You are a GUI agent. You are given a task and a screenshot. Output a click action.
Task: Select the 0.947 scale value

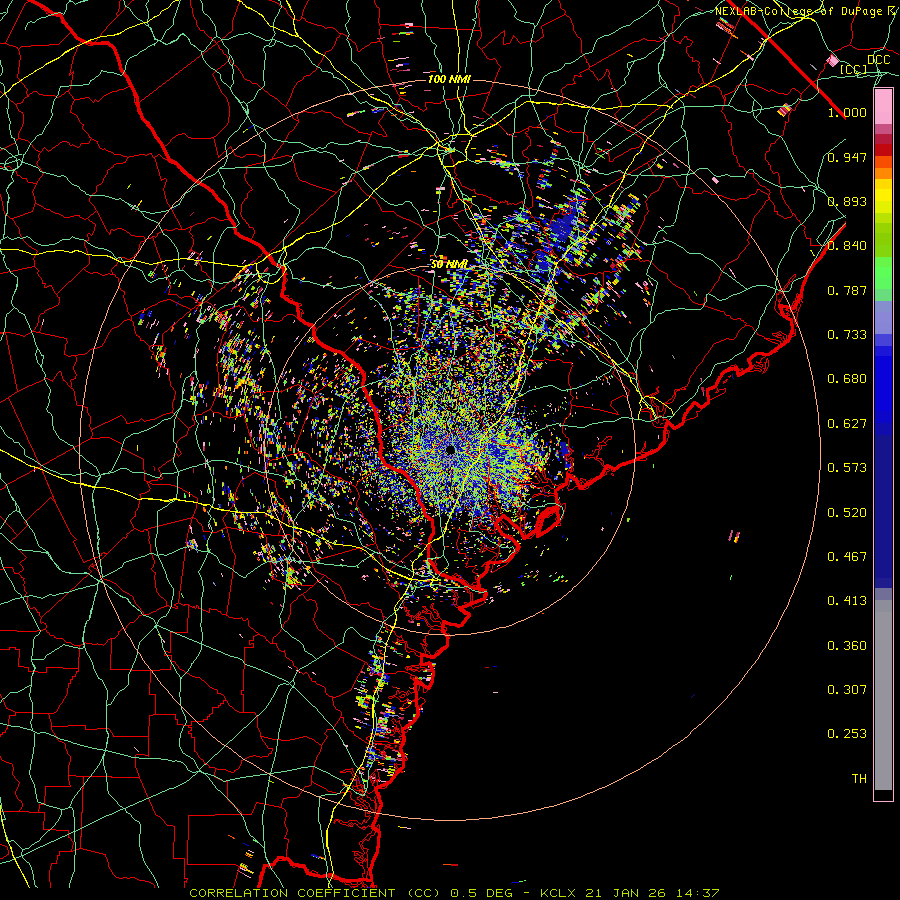click(847, 157)
